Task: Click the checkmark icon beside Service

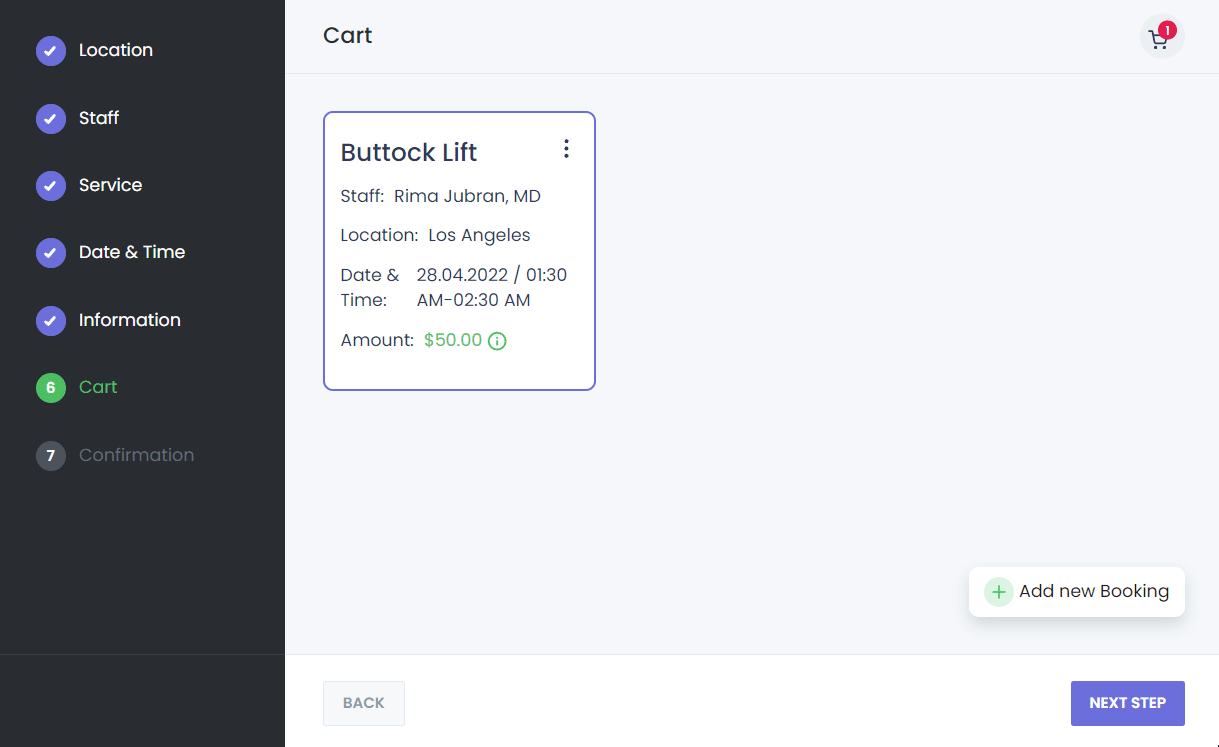Action: pos(51,185)
